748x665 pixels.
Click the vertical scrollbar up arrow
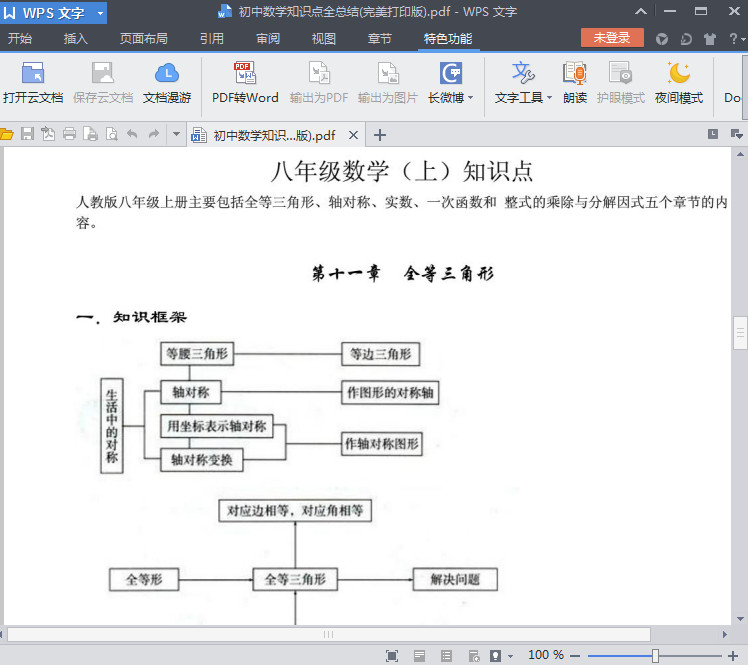[740, 154]
